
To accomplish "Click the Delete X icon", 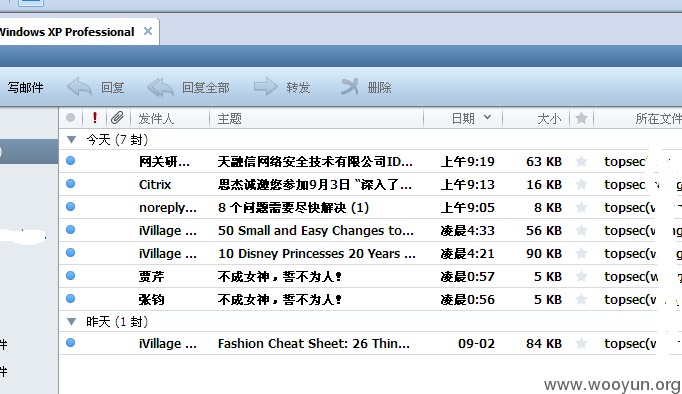I will (x=349, y=87).
